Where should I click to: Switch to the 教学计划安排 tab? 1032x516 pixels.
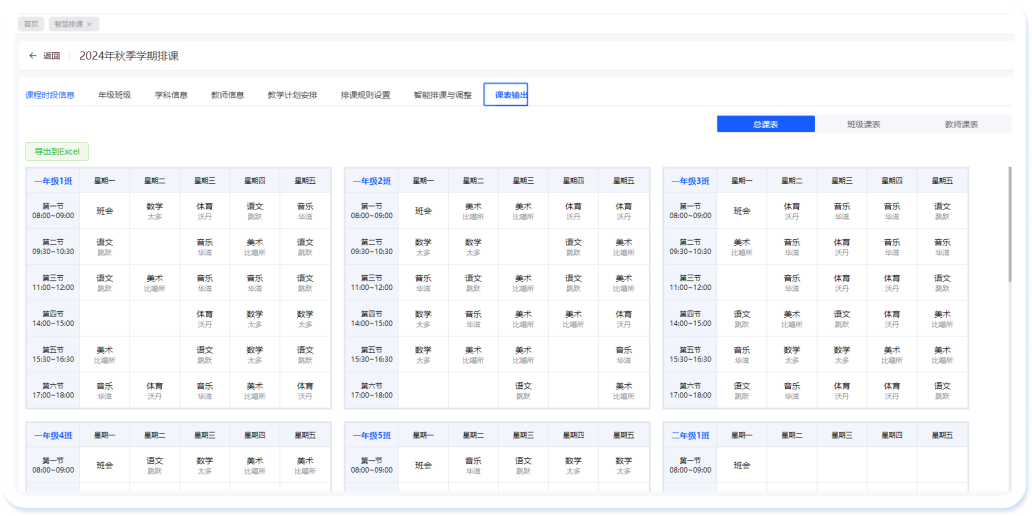pos(292,95)
